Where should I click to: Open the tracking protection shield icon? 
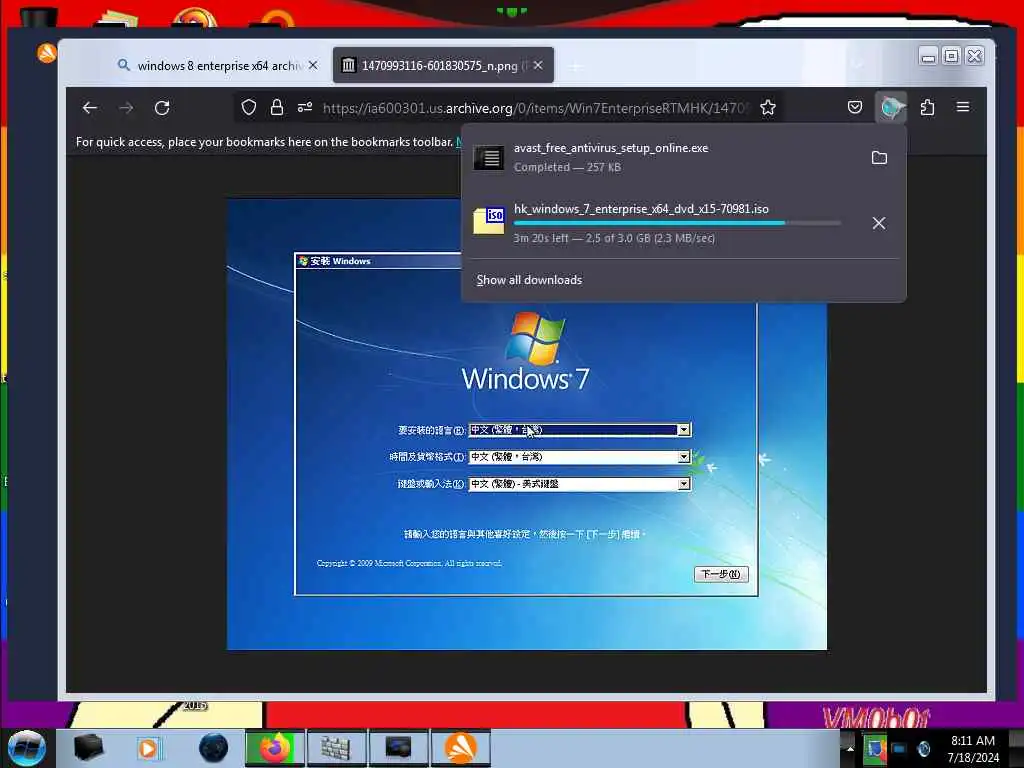(x=249, y=107)
